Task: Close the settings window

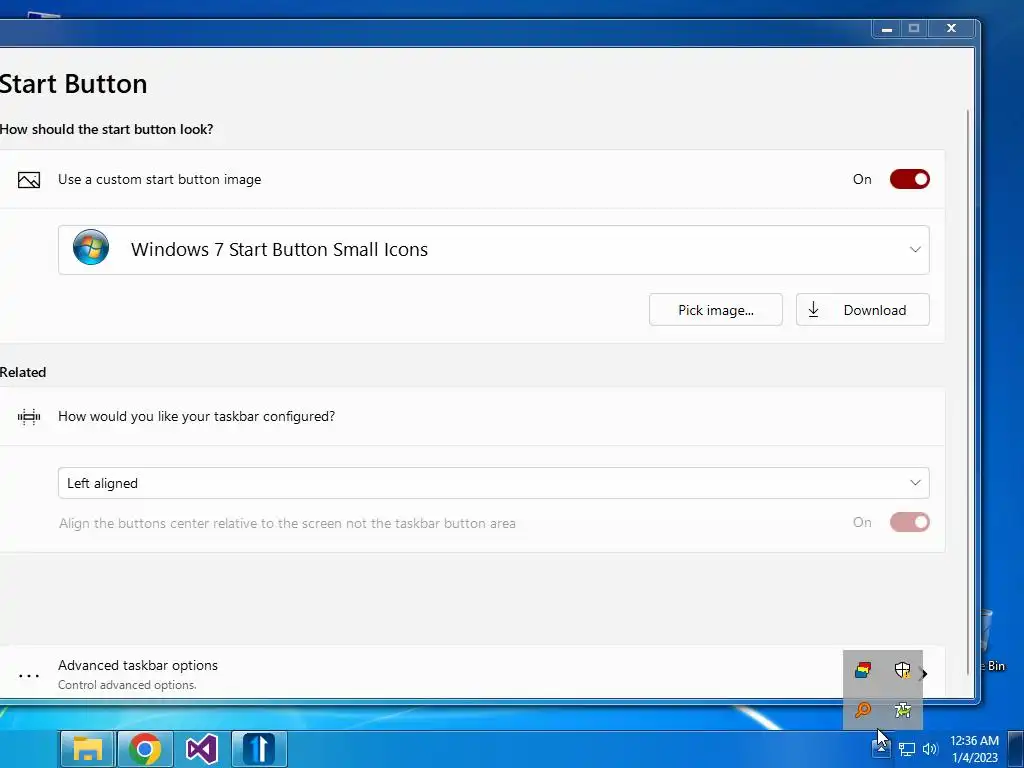Action: click(x=952, y=29)
